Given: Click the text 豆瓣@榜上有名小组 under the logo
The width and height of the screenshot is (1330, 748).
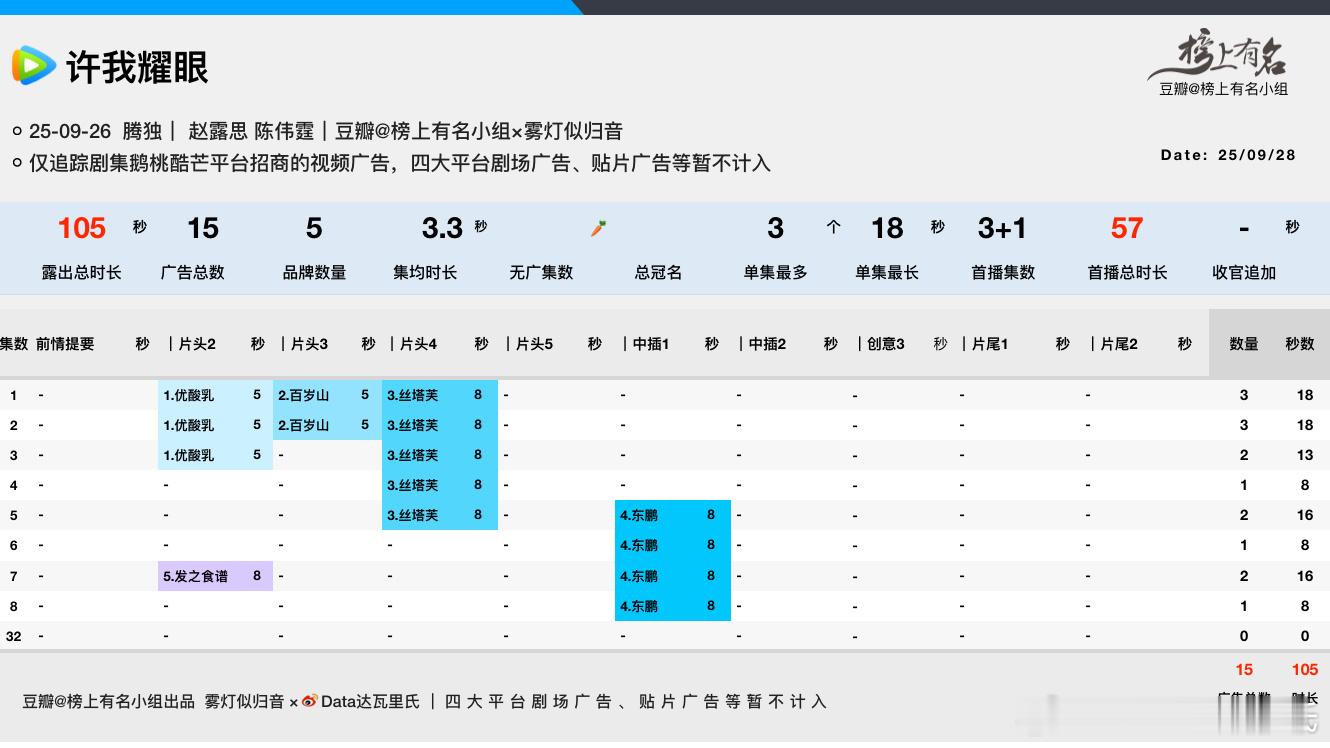Looking at the screenshot, I should coord(1223,89).
